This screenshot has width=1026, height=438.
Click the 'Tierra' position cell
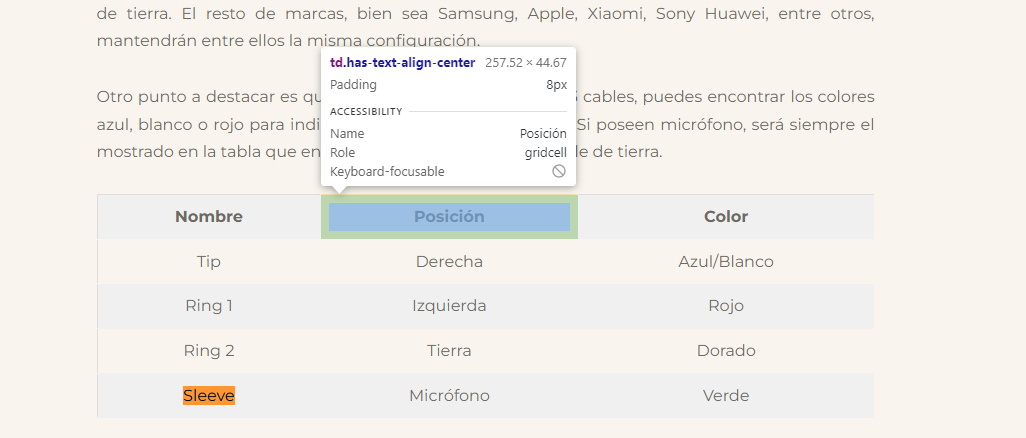coord(449,351)
